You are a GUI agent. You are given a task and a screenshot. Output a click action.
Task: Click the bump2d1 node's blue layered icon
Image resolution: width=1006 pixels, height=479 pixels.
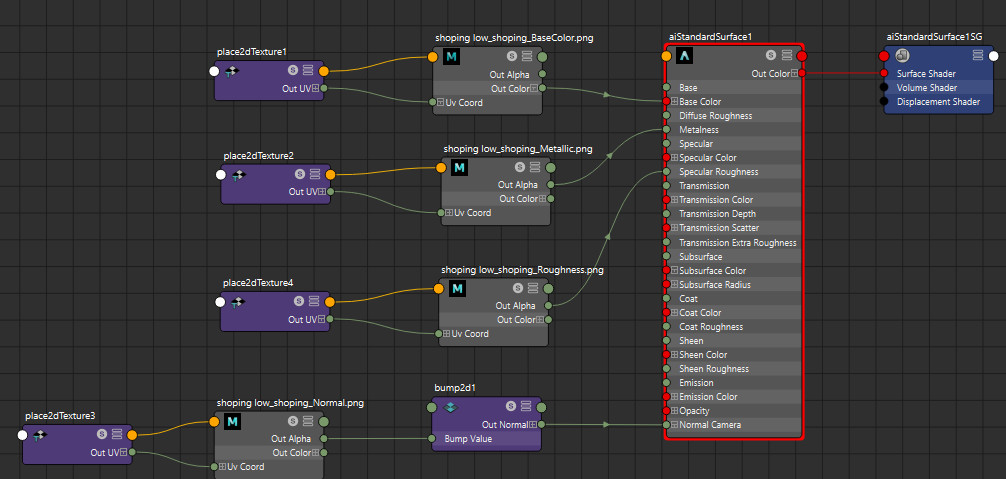[452, 407]
